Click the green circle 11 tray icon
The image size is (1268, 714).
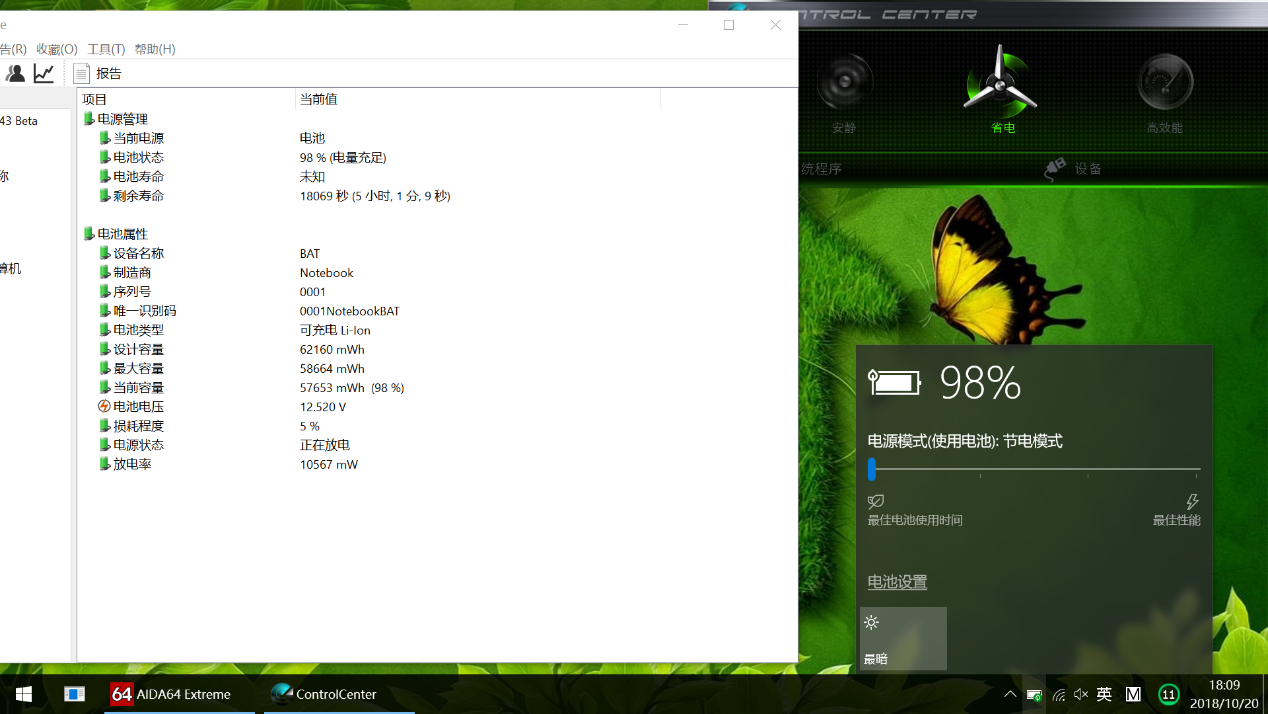[x=1168, y=694]
